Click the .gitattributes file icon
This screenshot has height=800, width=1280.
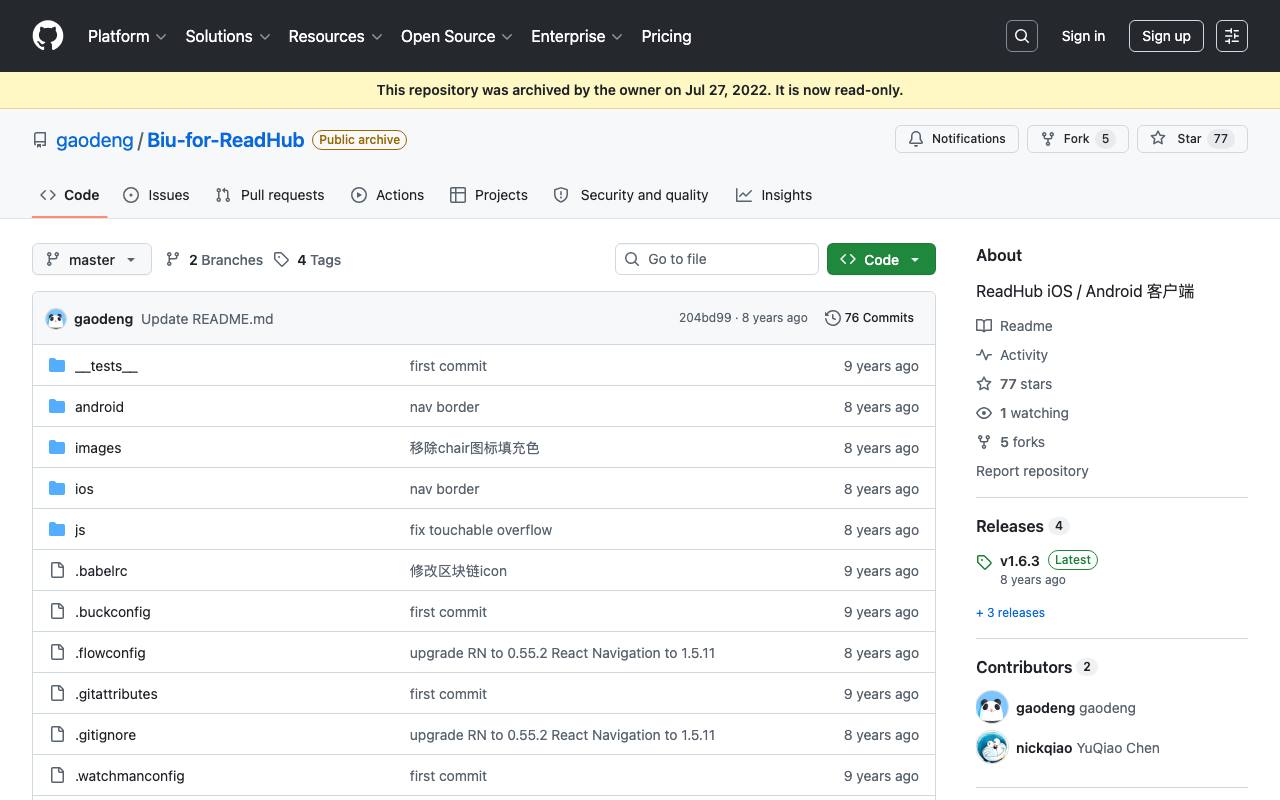pos(57,694)
